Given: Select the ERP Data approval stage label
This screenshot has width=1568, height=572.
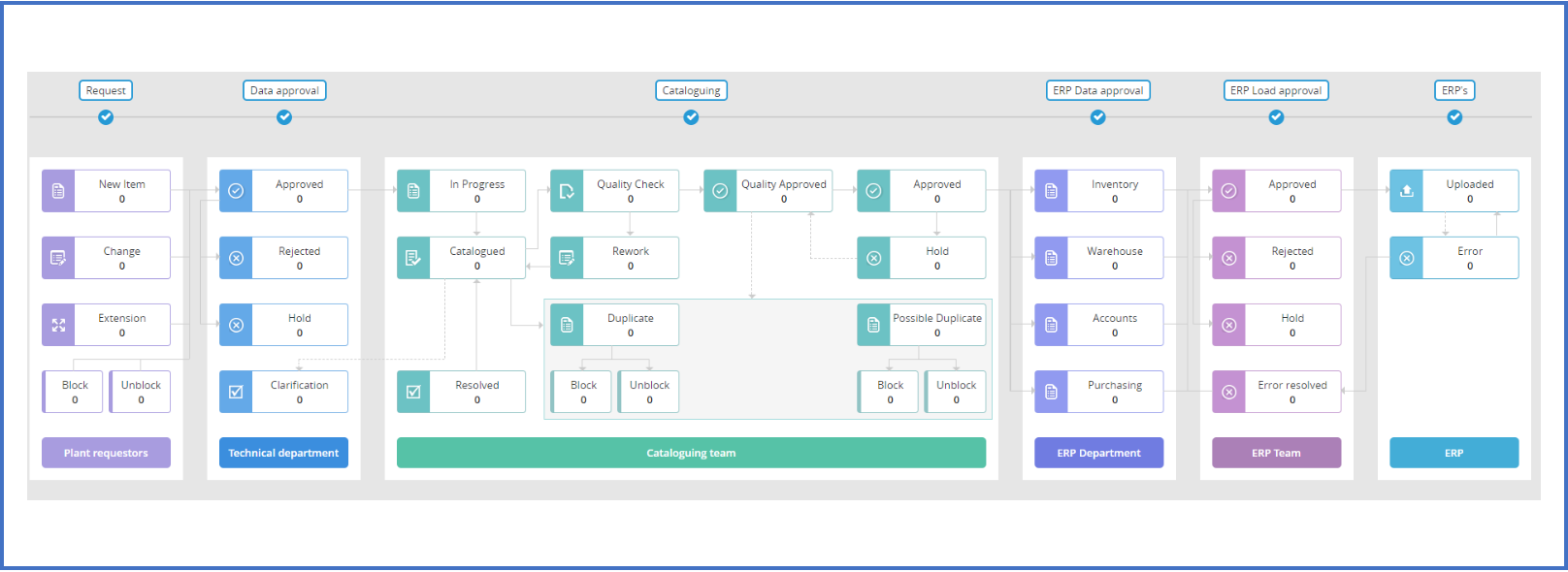Looking at the screenshot, I should [x=1097, y=90].
